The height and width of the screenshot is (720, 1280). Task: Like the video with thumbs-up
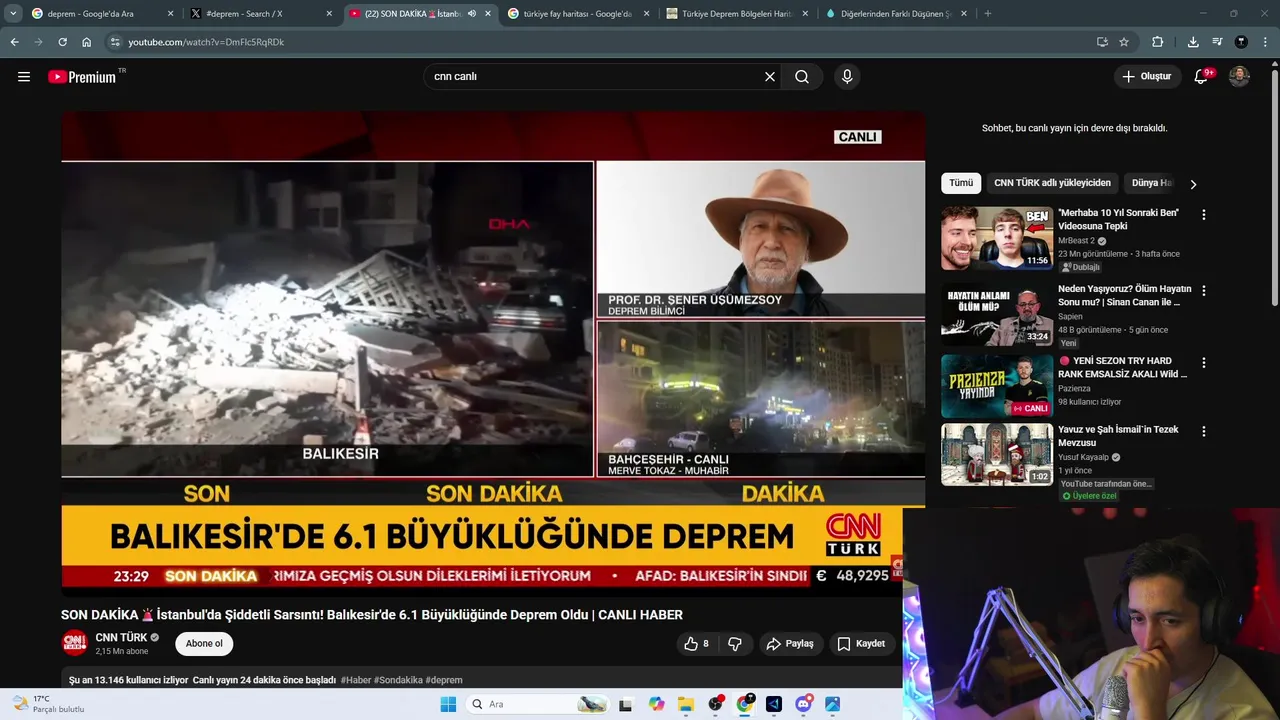[697, 644]
